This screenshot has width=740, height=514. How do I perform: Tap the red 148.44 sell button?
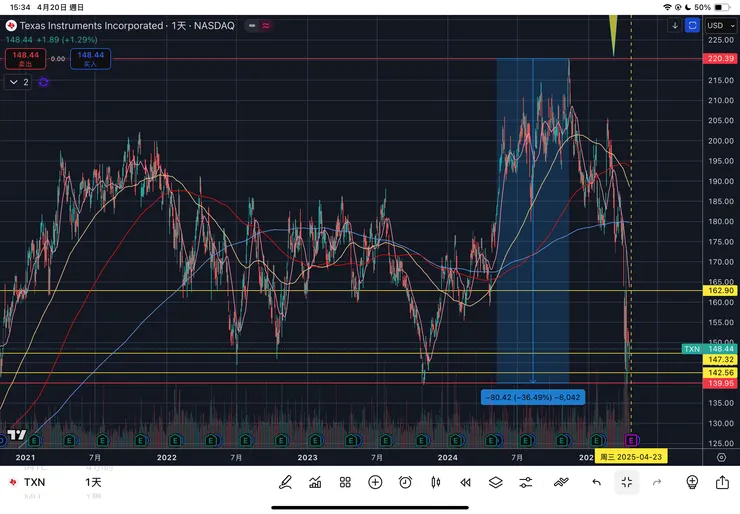coord(25,59)
